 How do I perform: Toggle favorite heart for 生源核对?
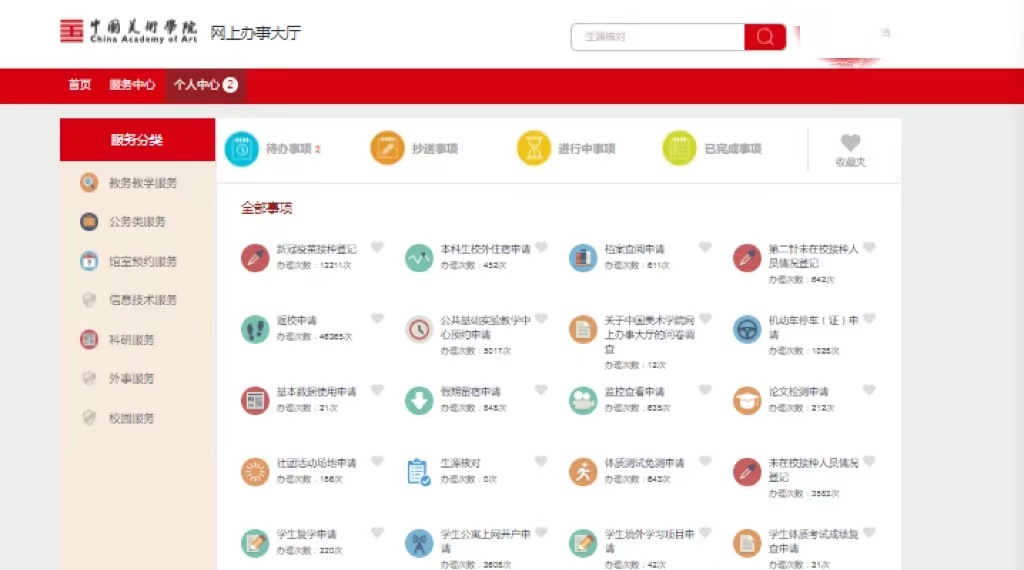(x=541, y=461)
